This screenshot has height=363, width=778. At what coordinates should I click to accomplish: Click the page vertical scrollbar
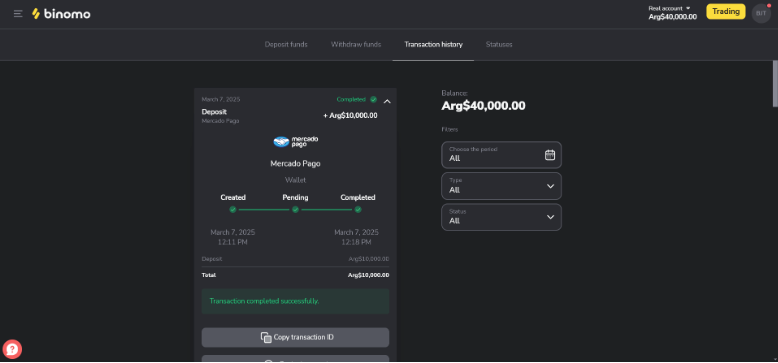pyautogui.click(x=775, y=83)
